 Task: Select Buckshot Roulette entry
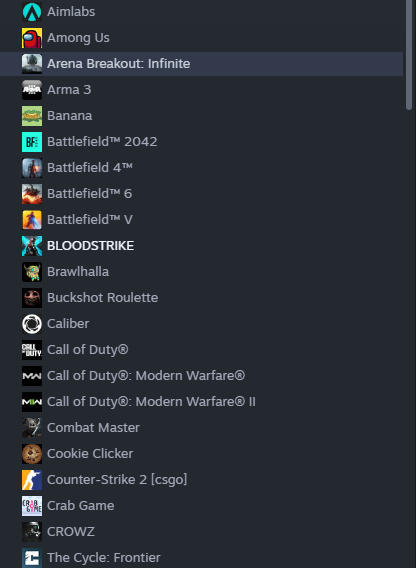point(201,298)
